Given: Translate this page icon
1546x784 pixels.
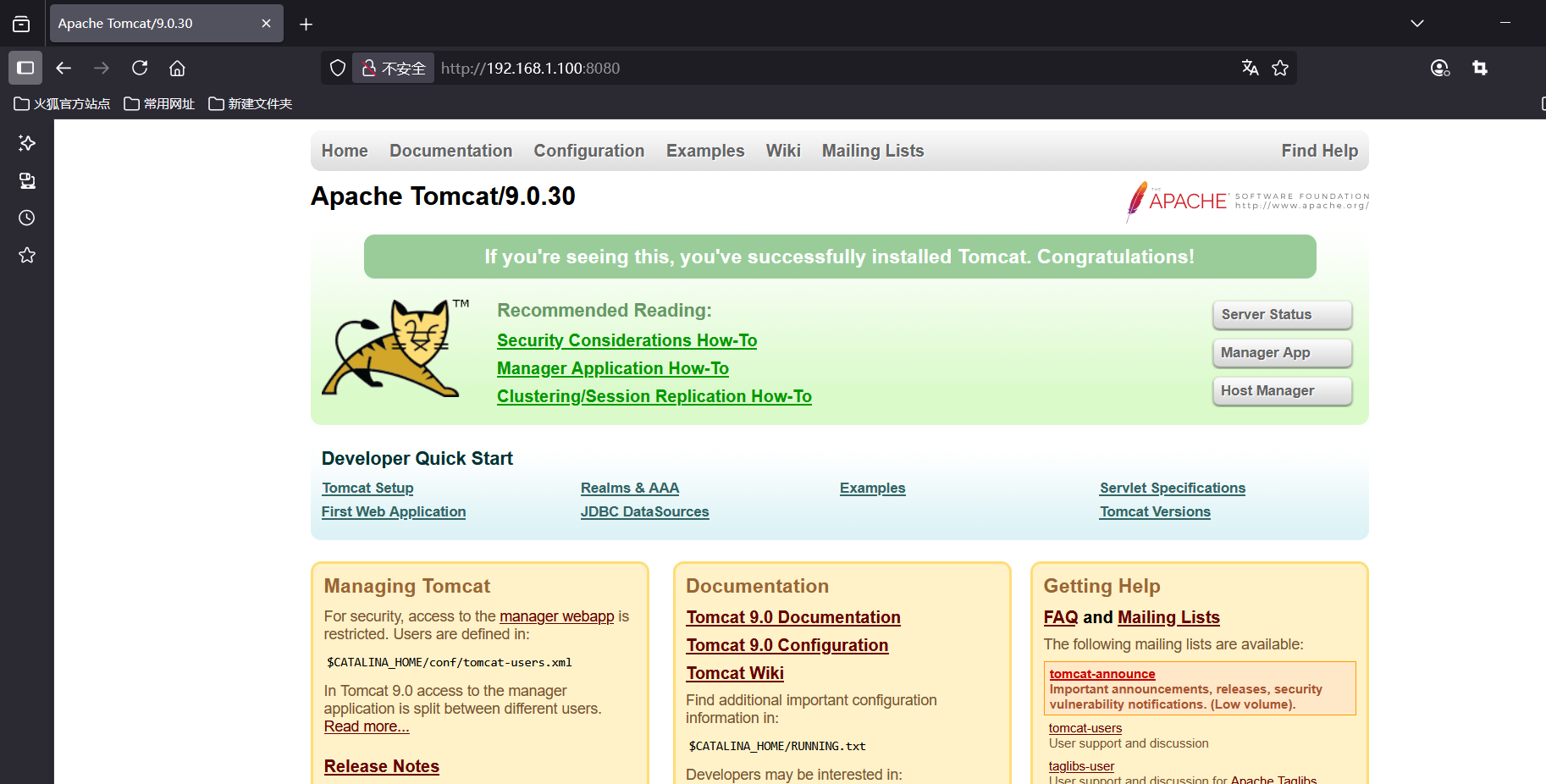Looking at the screenshot, I should pyautogui.click(x=1251, y=68).
